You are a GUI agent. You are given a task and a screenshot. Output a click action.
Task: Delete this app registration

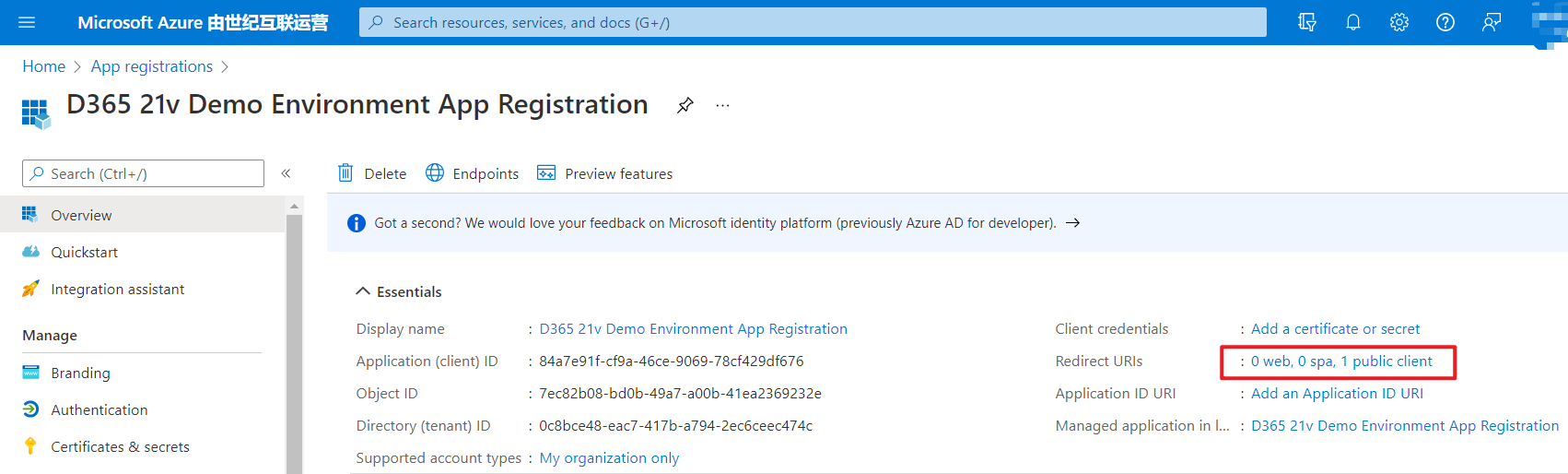tap(372, 173)
